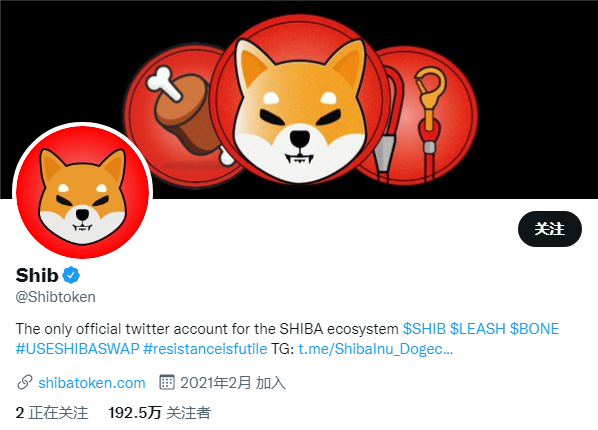
Task: Click the Shib display name
Action: [x=37, y=275]
